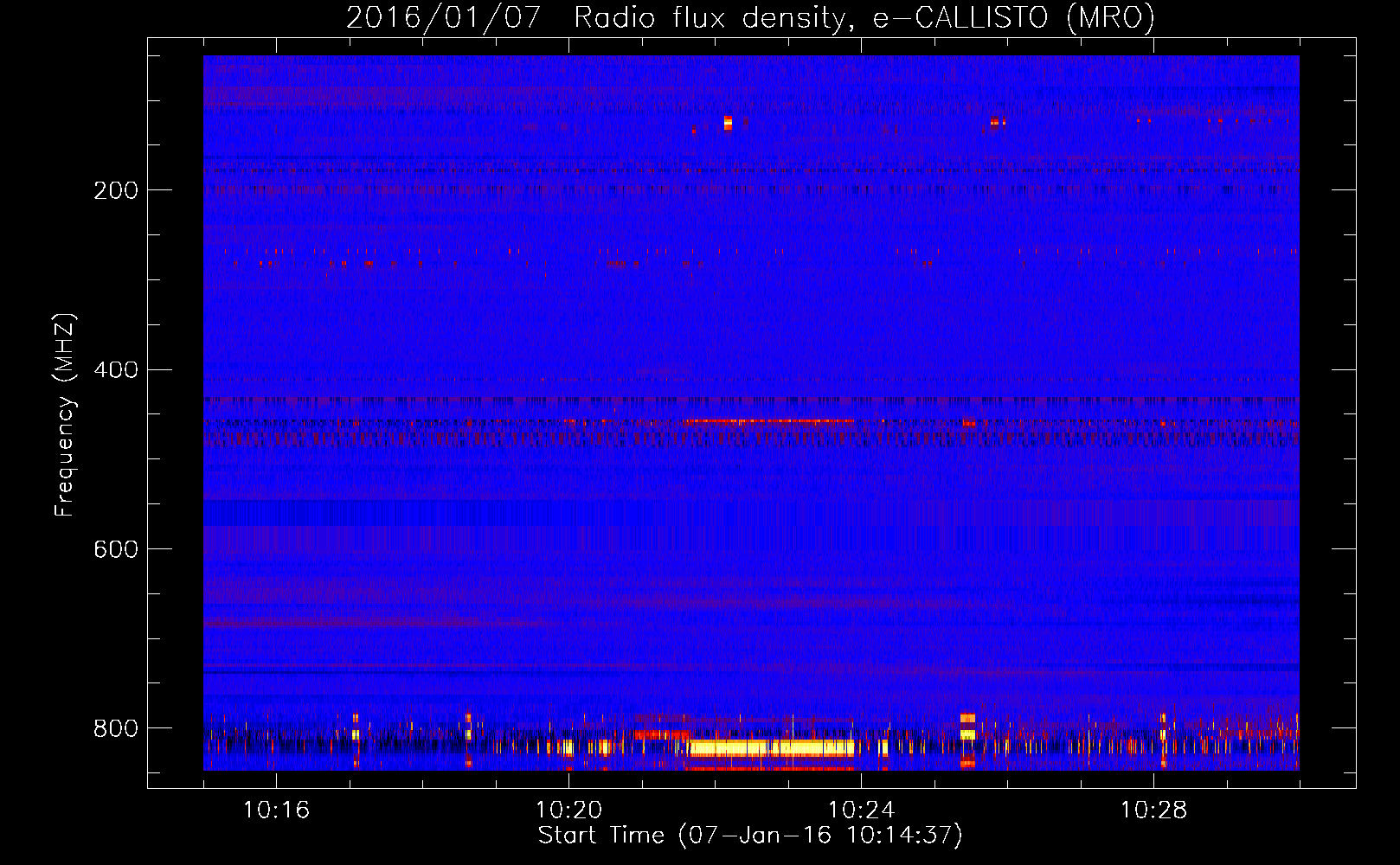
Task: Click the 10:16 time tick label
Action: pyautogui.click(x=276, y=811)
